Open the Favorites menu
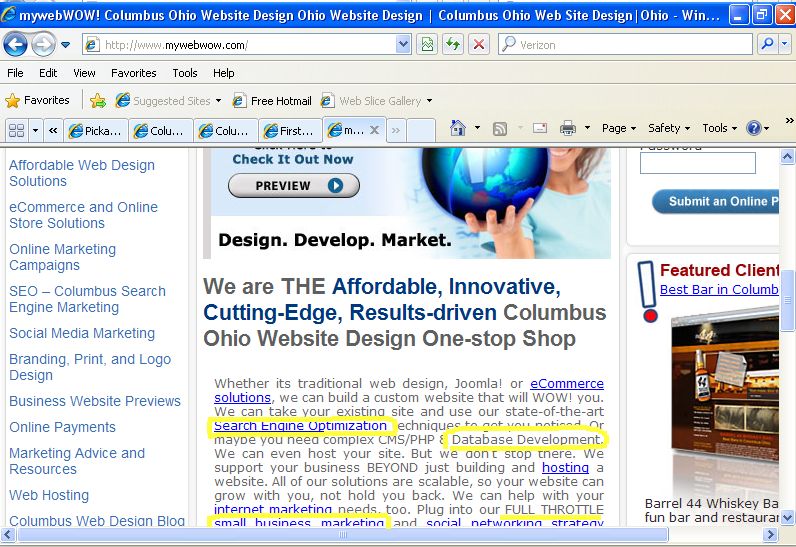The width and height of the screenshot is (796, 547). pos(134,73)
